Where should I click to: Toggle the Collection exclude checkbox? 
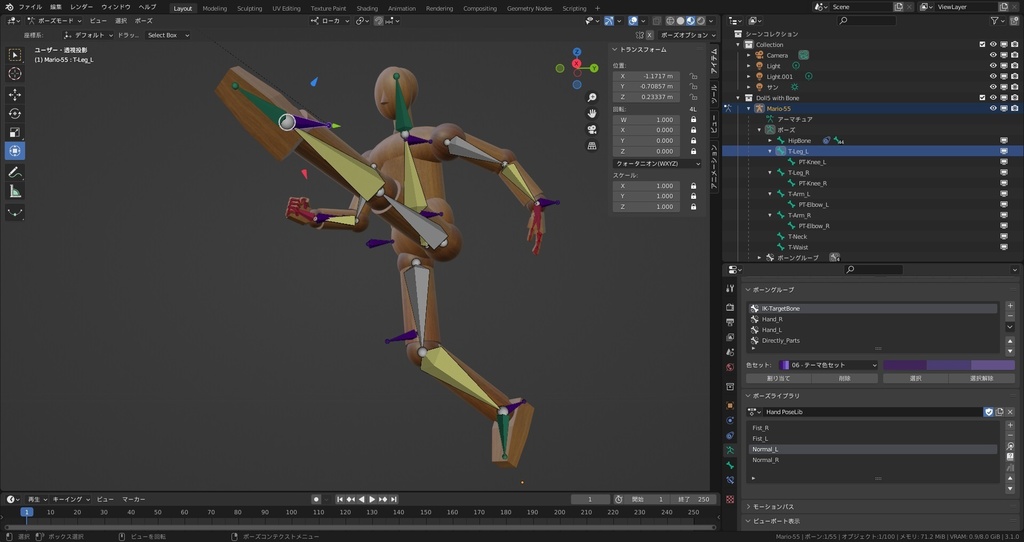[981, 44]
